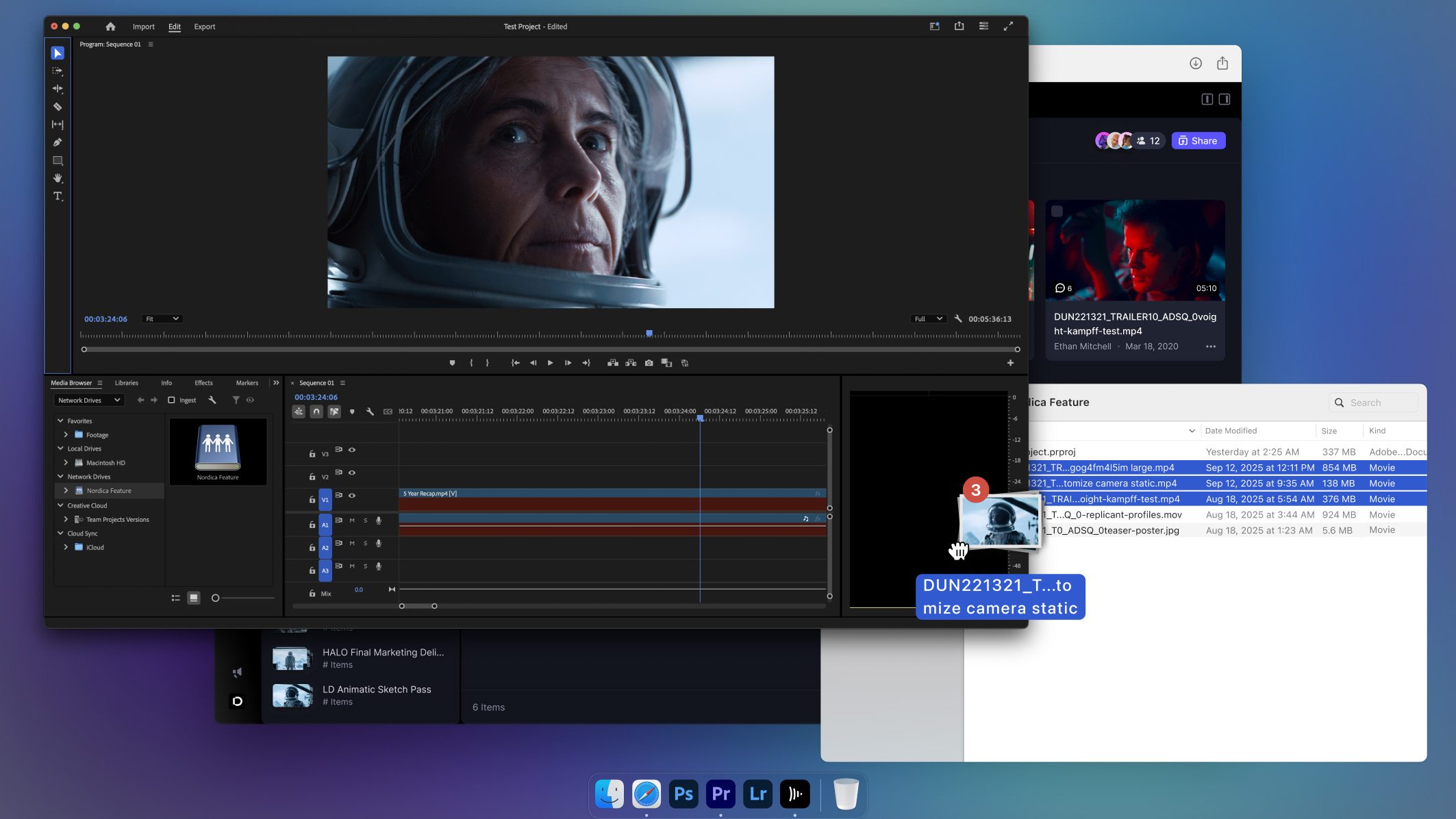Screen dimensions: 1456x819
Task: Toggle Snap in the timeline
Action: click(316, 411)
